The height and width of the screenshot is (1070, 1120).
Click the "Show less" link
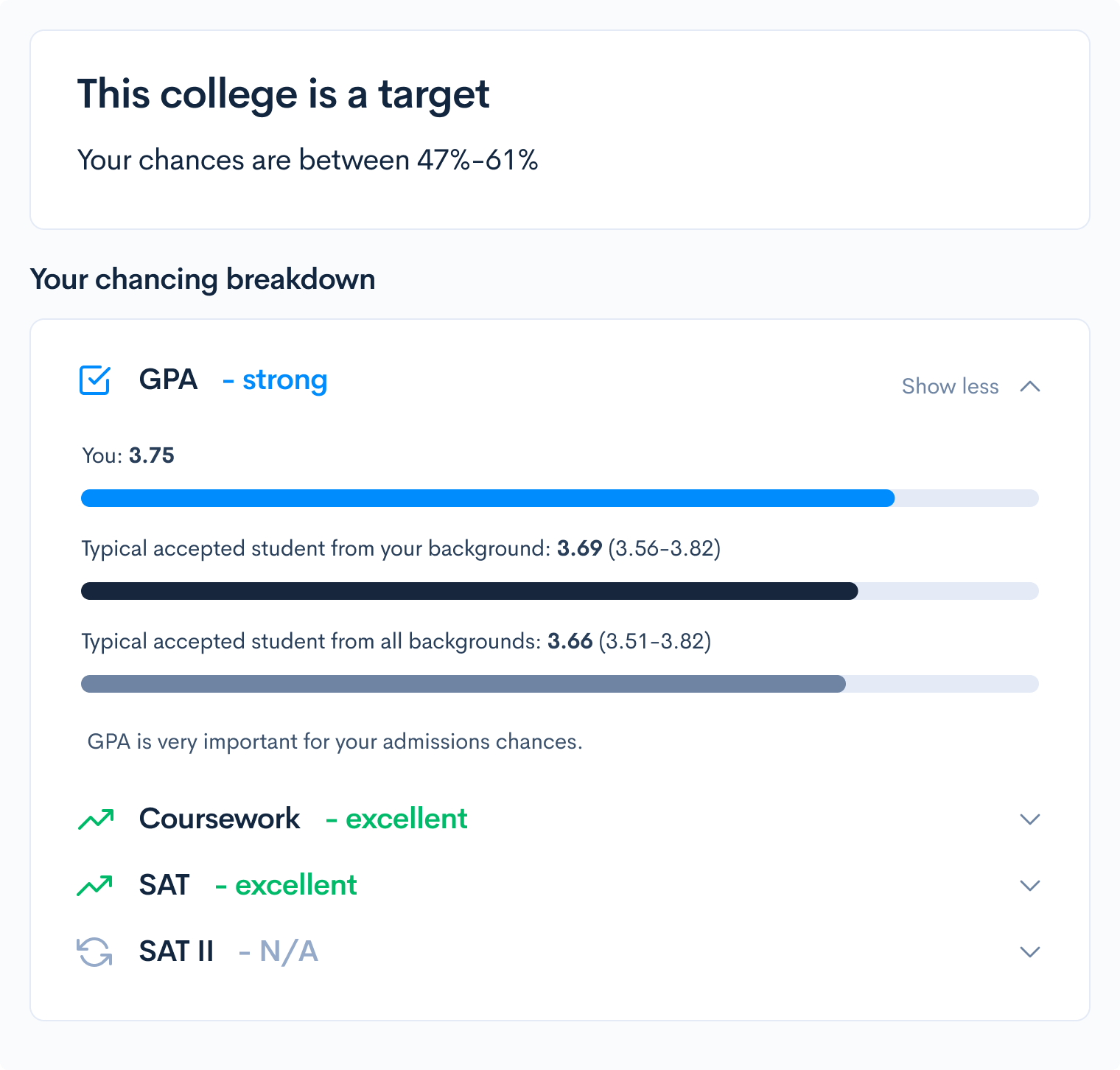[x=950, y=386]
